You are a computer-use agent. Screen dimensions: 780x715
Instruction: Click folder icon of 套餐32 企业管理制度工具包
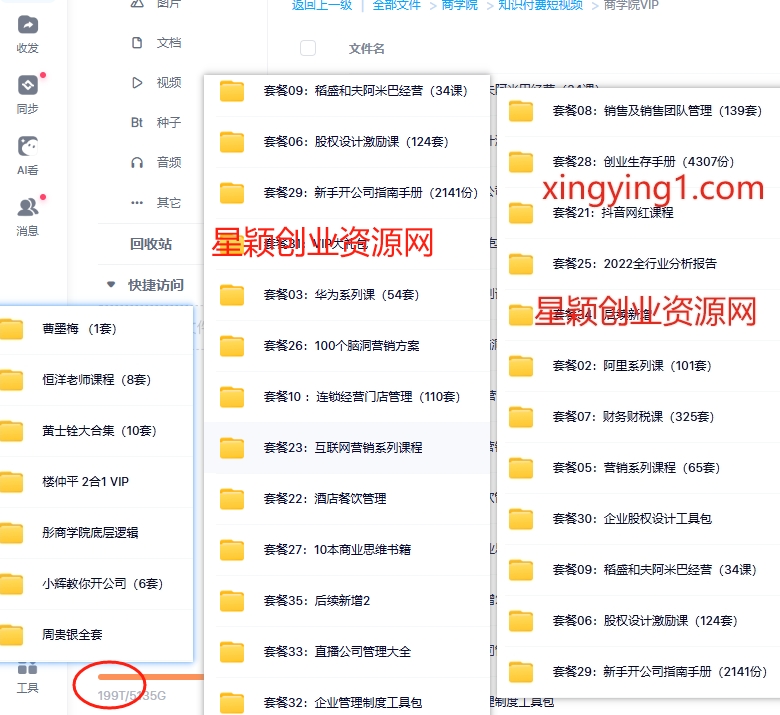(x=232, y=703)
